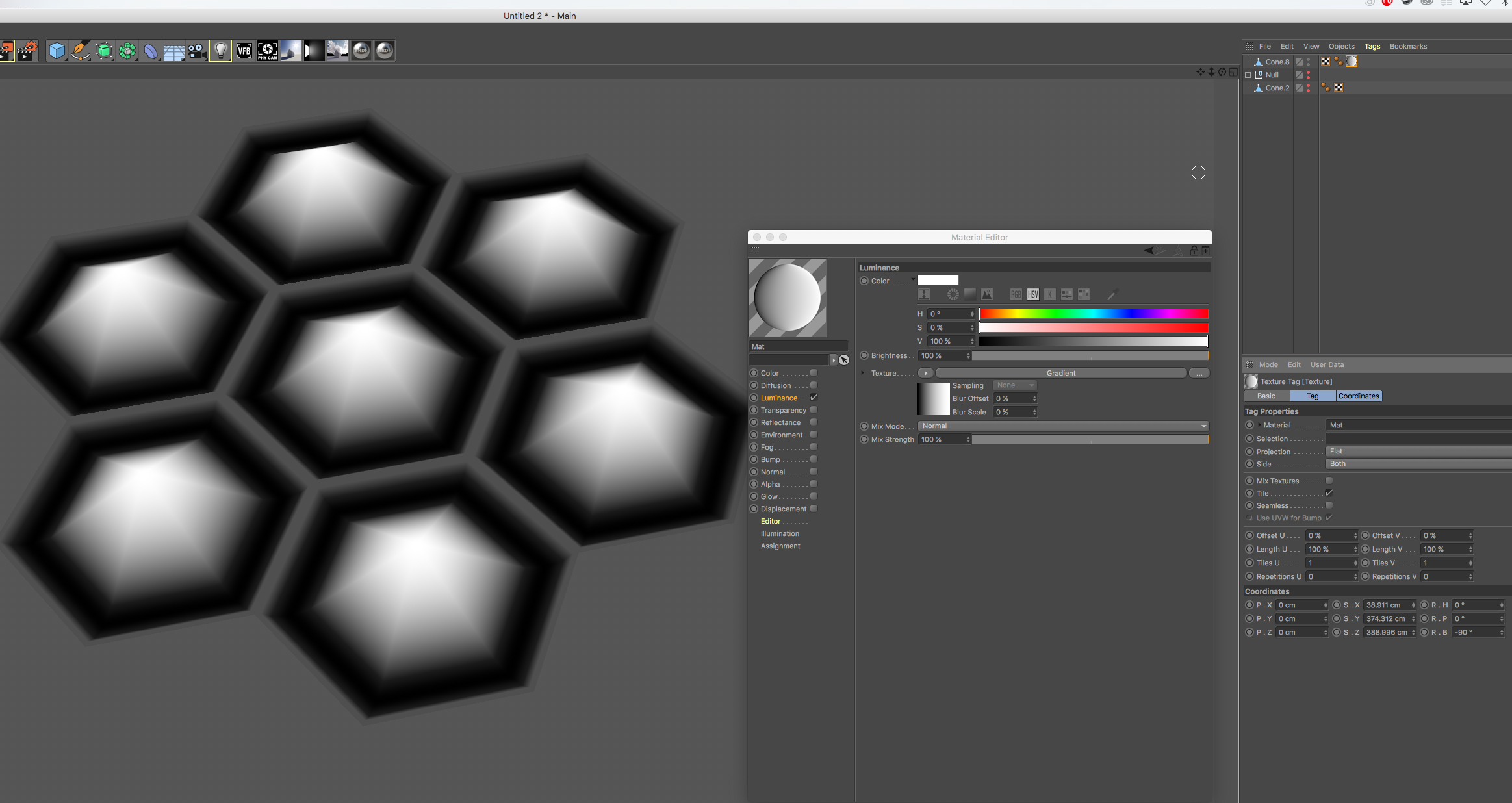Click the Texture arrow menu button
This screenshot has width=1512, height=803.
tap(926, 373)
